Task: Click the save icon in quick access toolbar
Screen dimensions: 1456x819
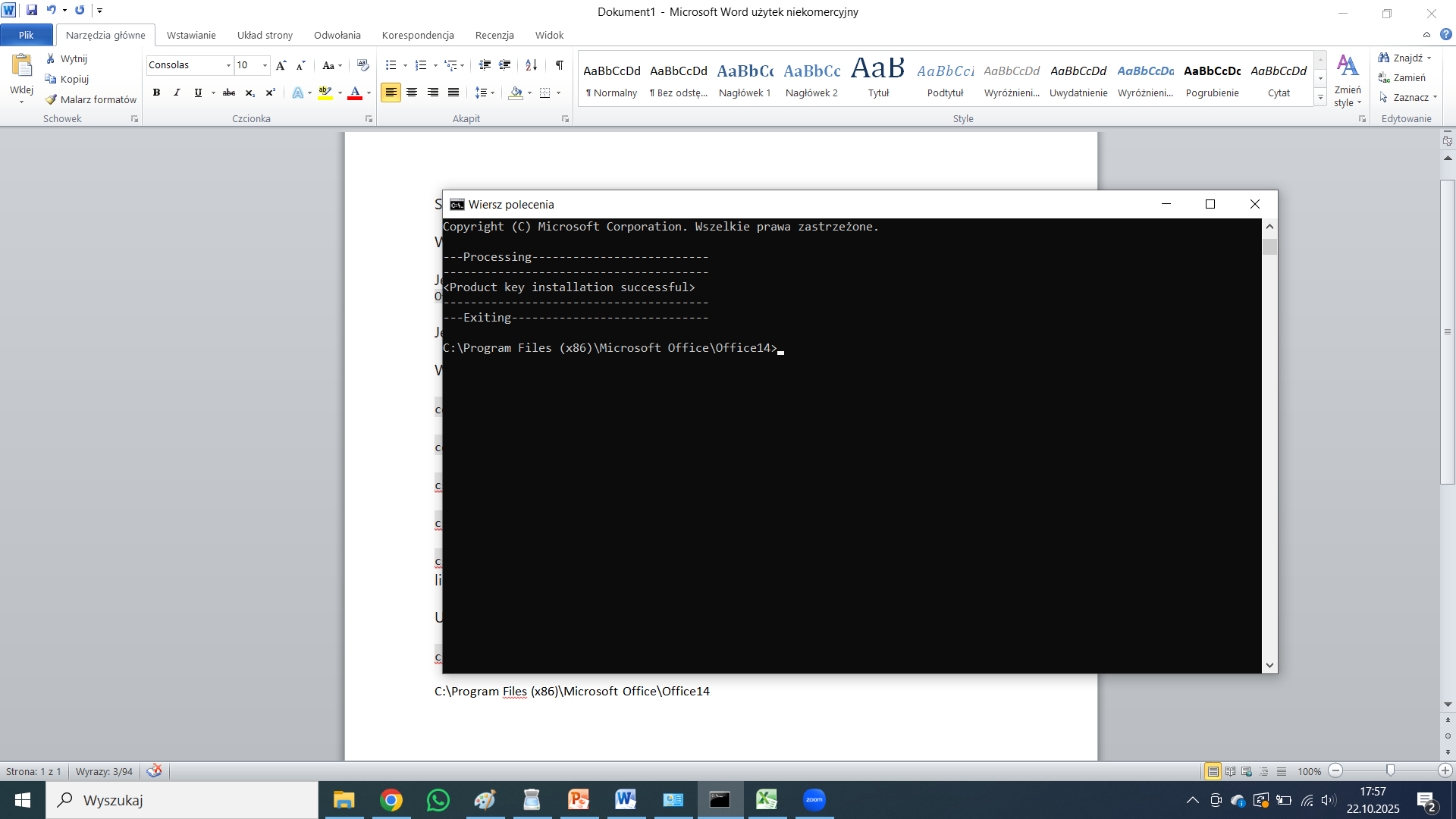Action: coord(32,11)
